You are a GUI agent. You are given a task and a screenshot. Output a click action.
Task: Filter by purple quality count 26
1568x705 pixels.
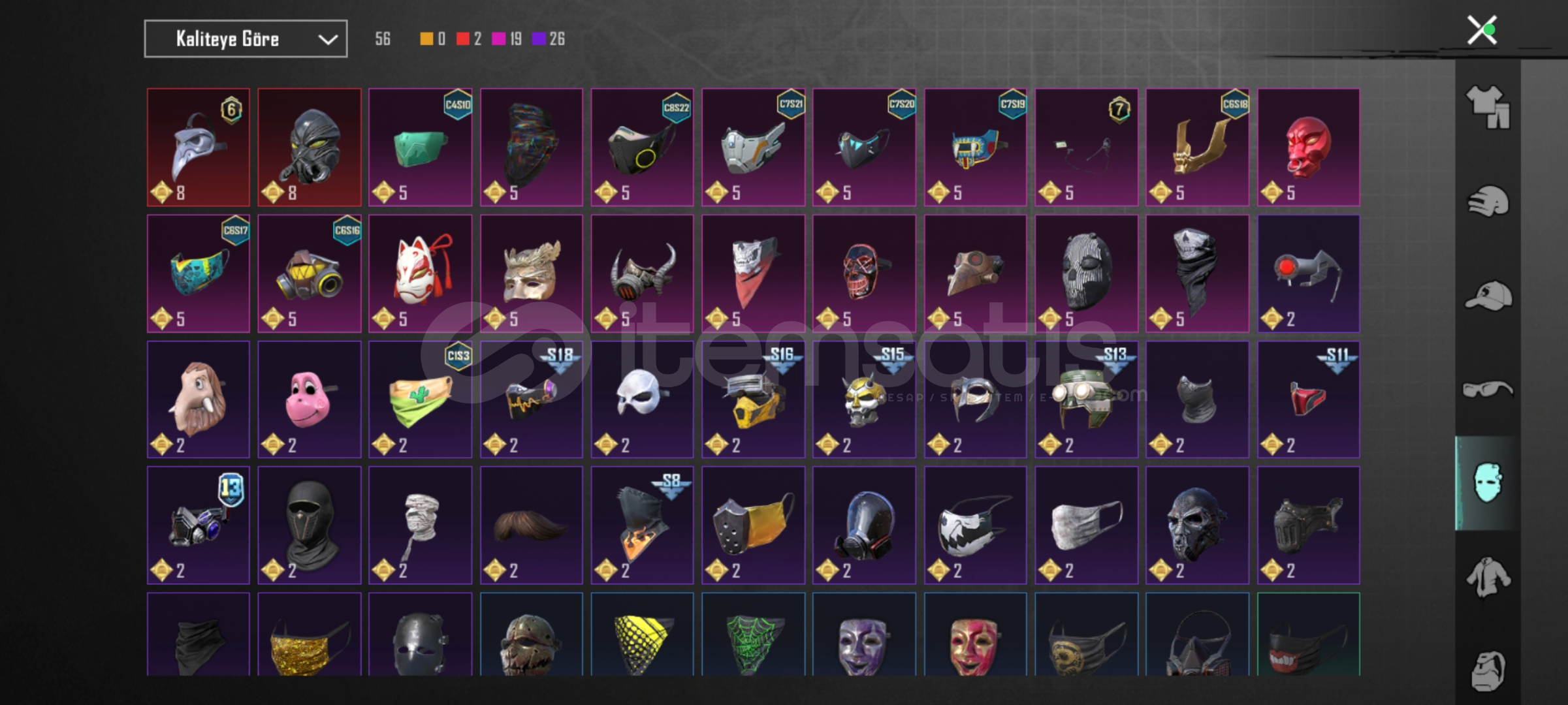549,39
